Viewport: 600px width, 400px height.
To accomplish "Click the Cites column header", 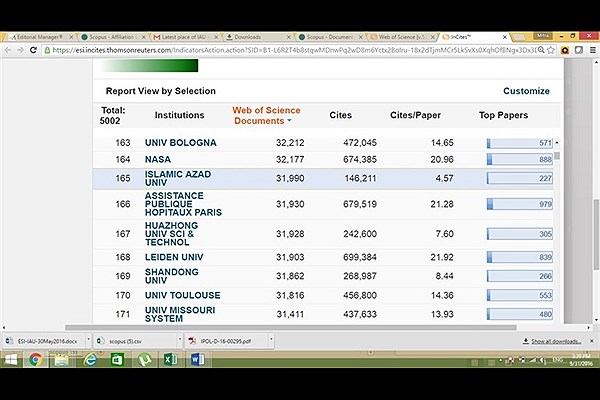I will pos(340,115).
